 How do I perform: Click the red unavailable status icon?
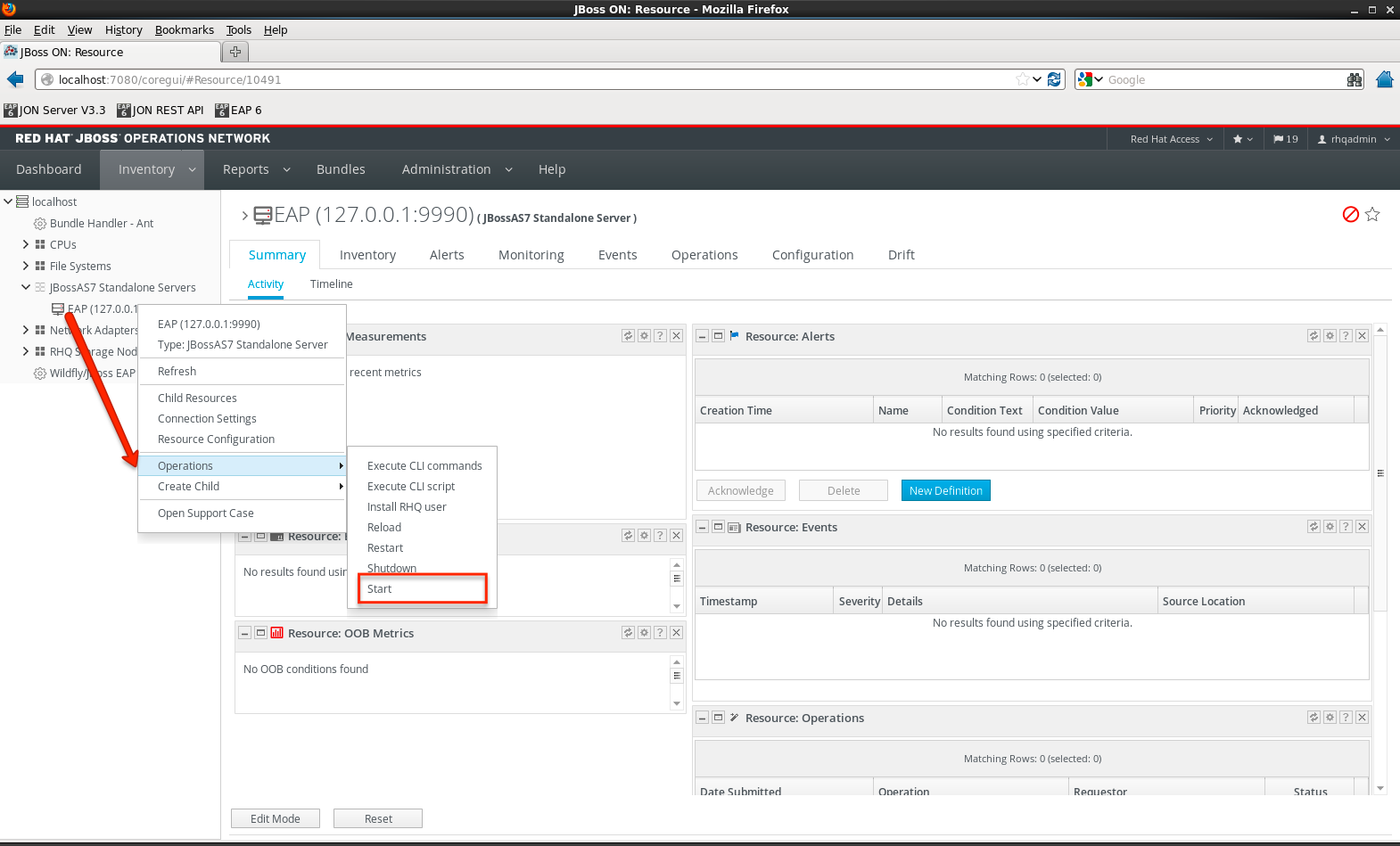(x=1351, y=214)
